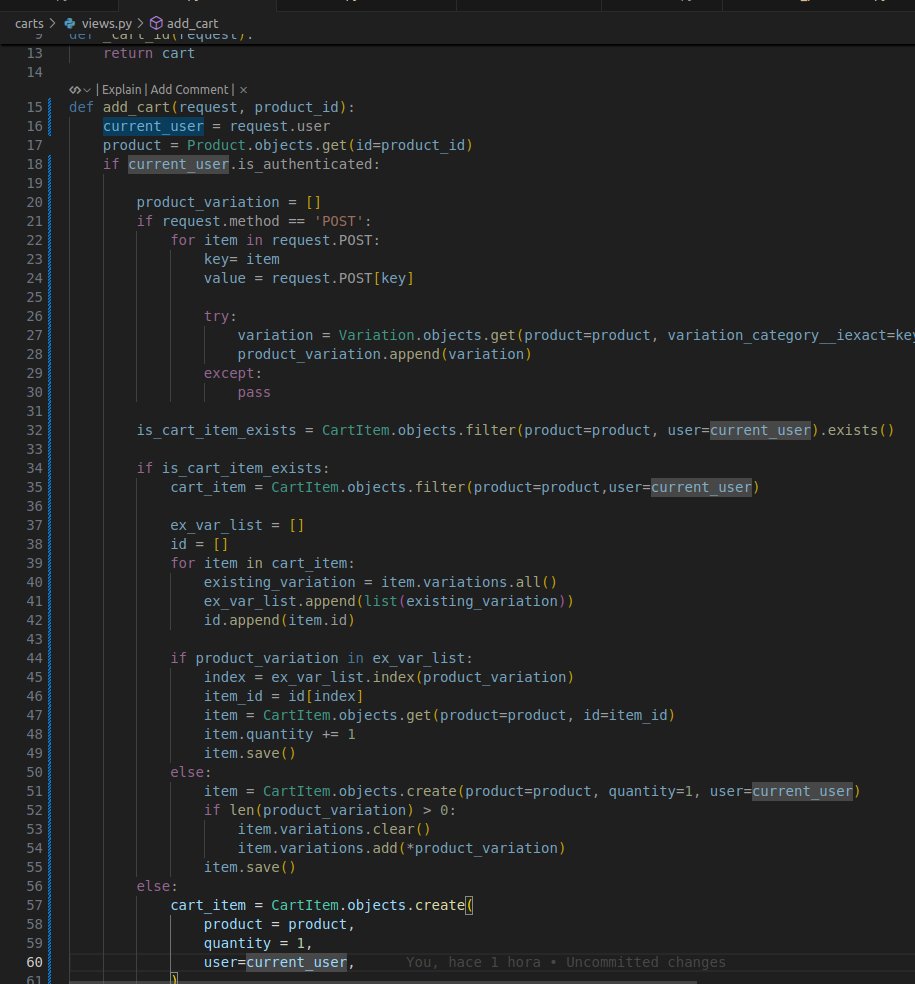Click the Python file icon in breadcrumb
Screen dimensions: 915x984
click(x=70, y=23)
